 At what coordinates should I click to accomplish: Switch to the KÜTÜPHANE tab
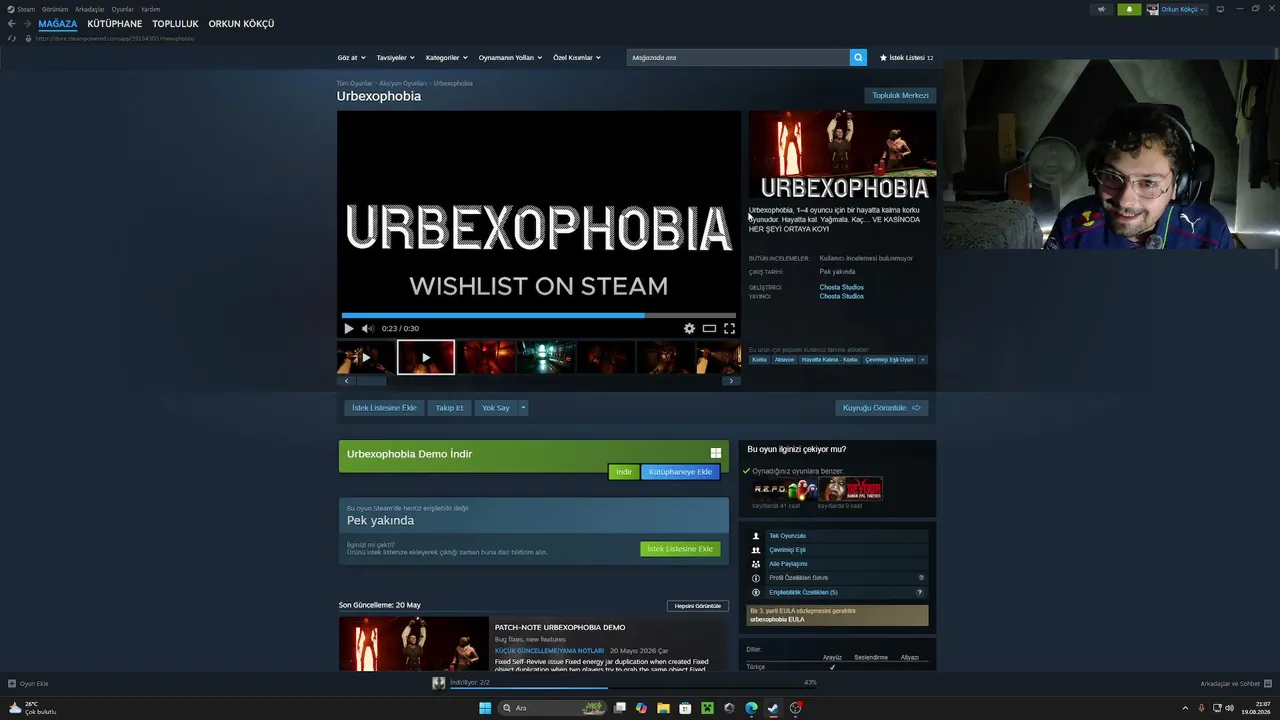click(115, 24)
